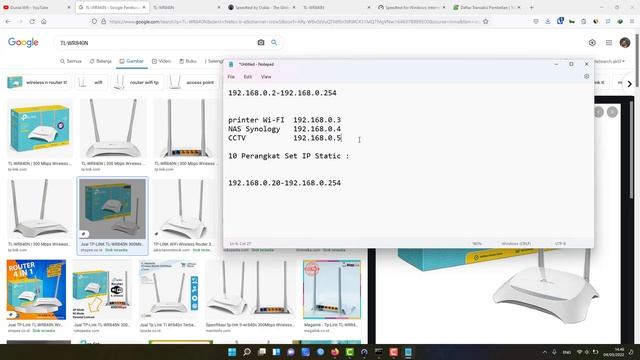Open the selected Jual TP-LINK TL-WR840N thumbnail
The width and height of the screenshot is (640, 360).
(112, 209)
